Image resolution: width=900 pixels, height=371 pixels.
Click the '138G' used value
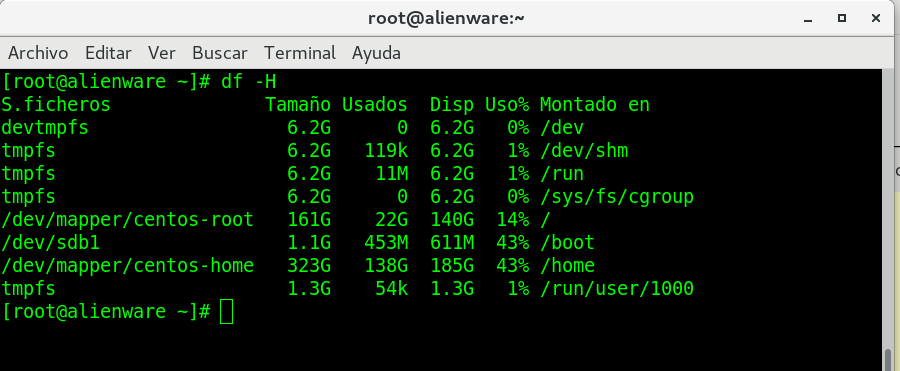[x=386, y=265]
